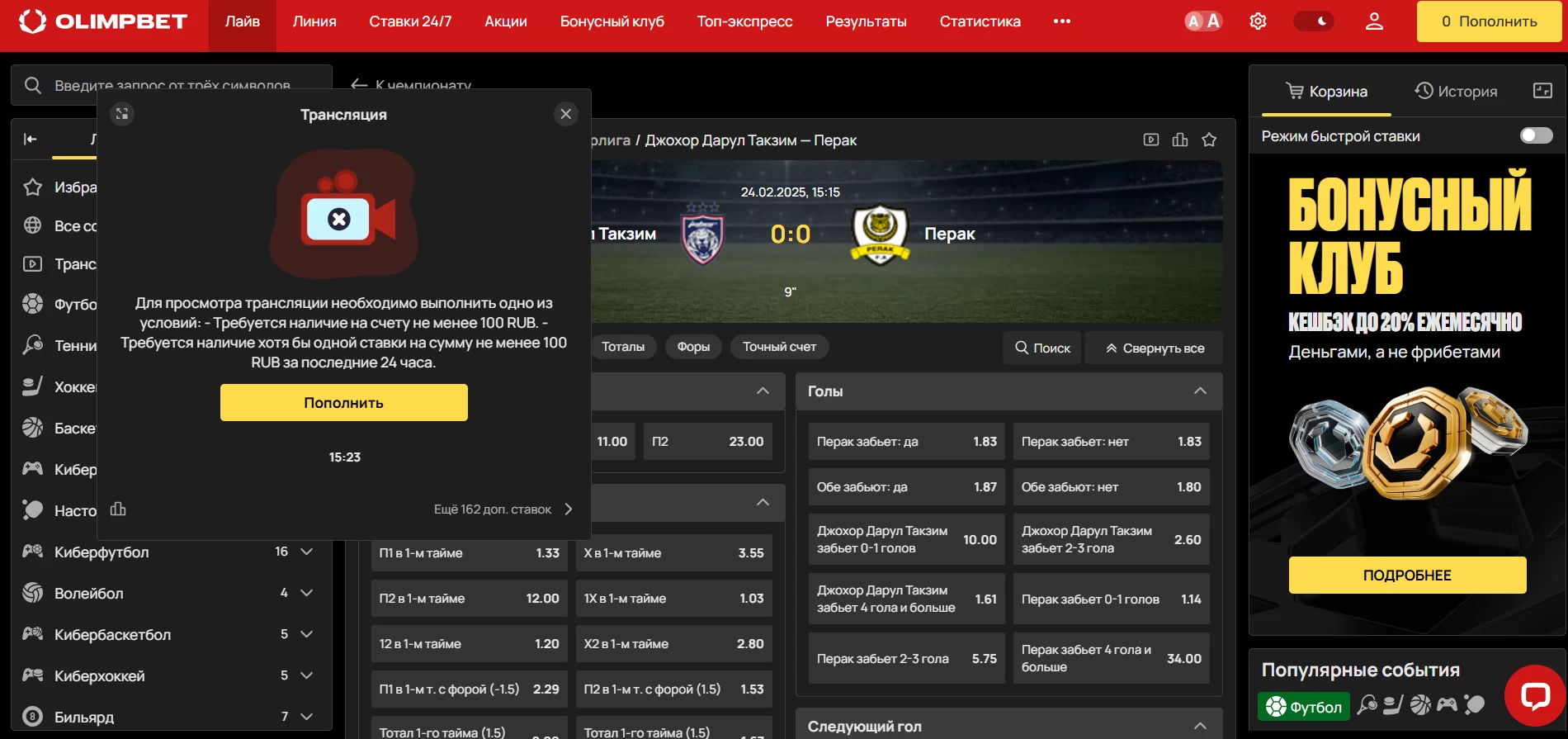
Task: Enable quick bet mode switch
Action: (1537, 135)
